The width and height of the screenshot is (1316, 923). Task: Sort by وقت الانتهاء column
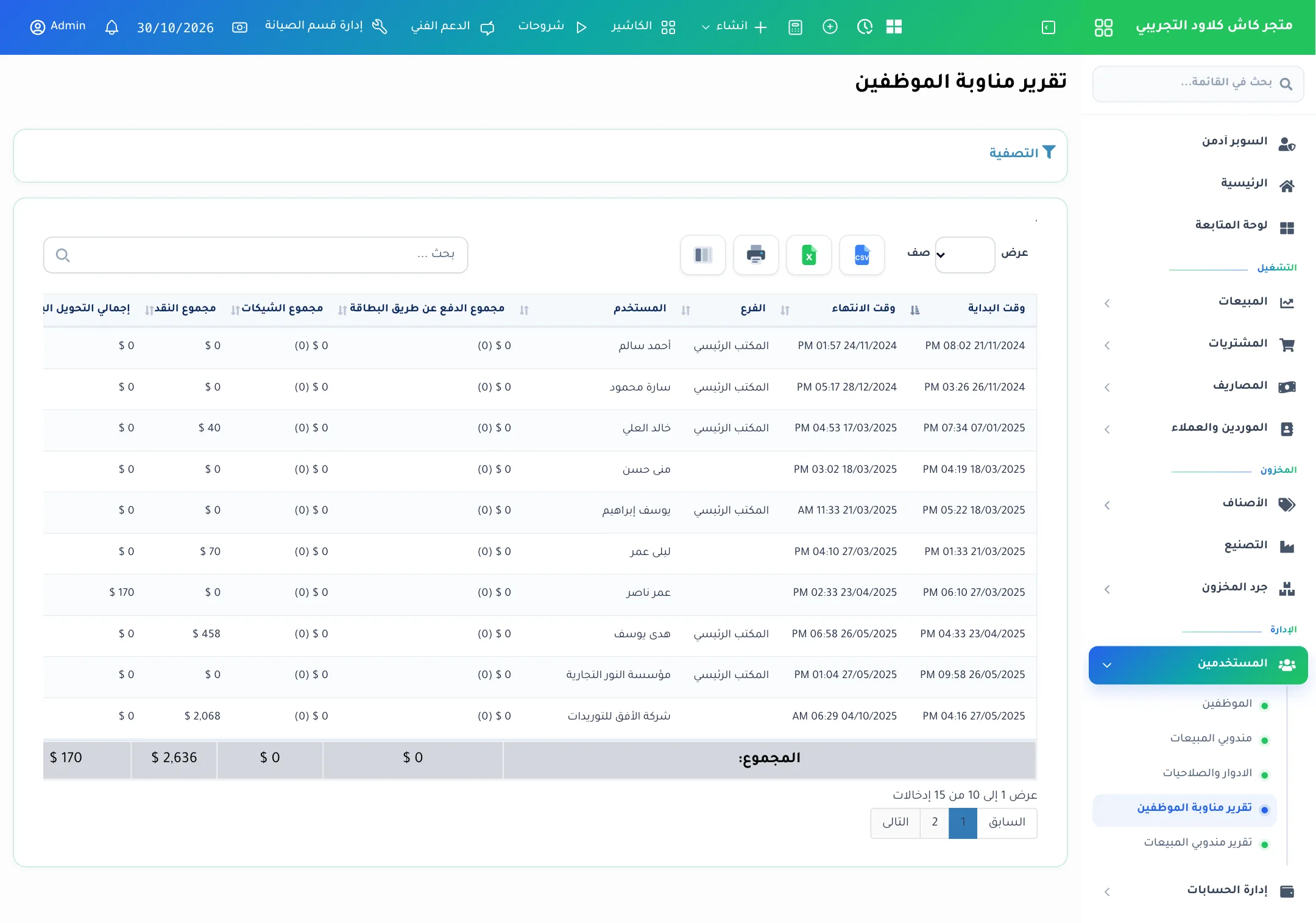[863, 309]
